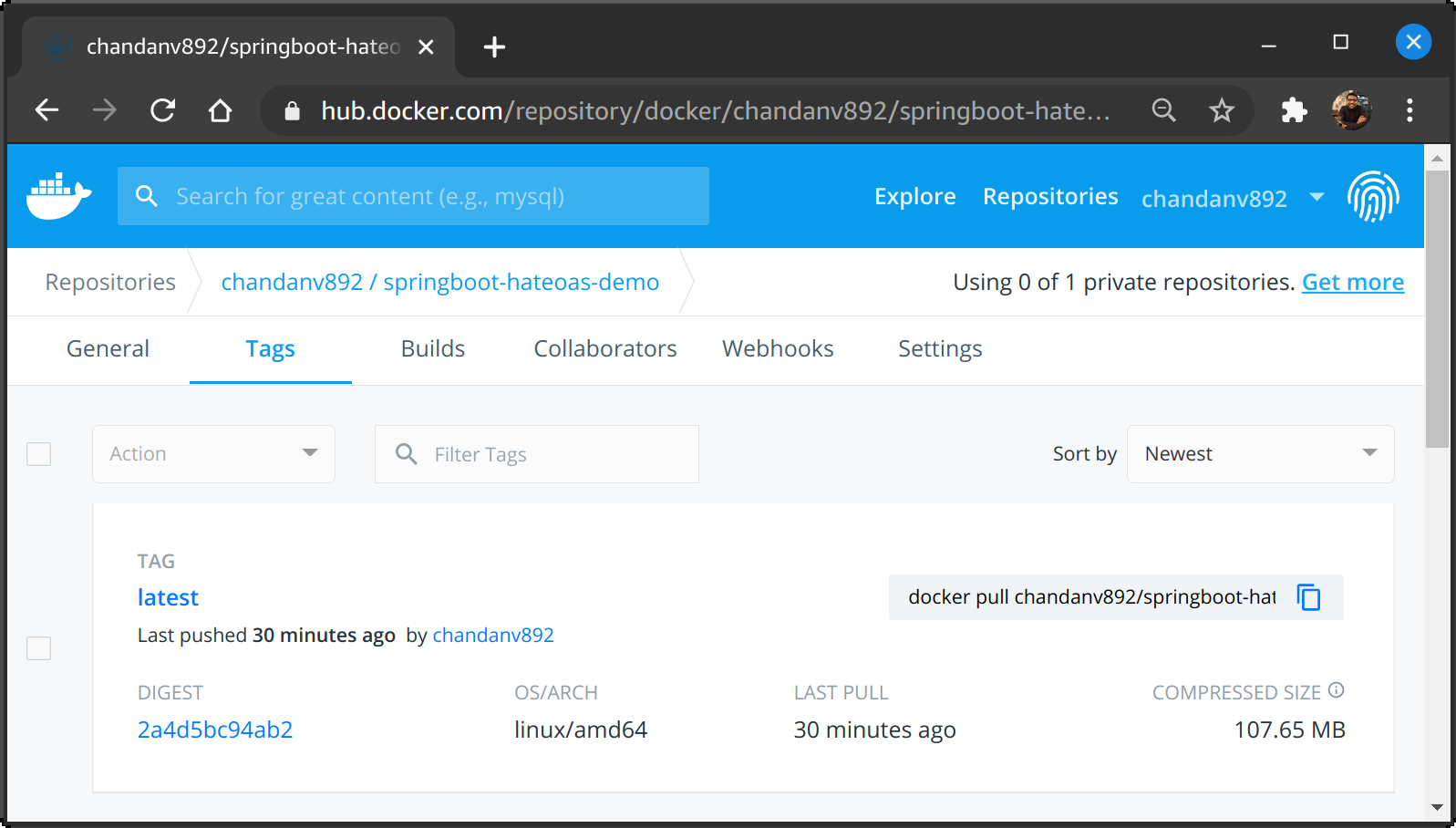1456x828 pixels.
Task: View site security lock info
Action: point(292,110)
